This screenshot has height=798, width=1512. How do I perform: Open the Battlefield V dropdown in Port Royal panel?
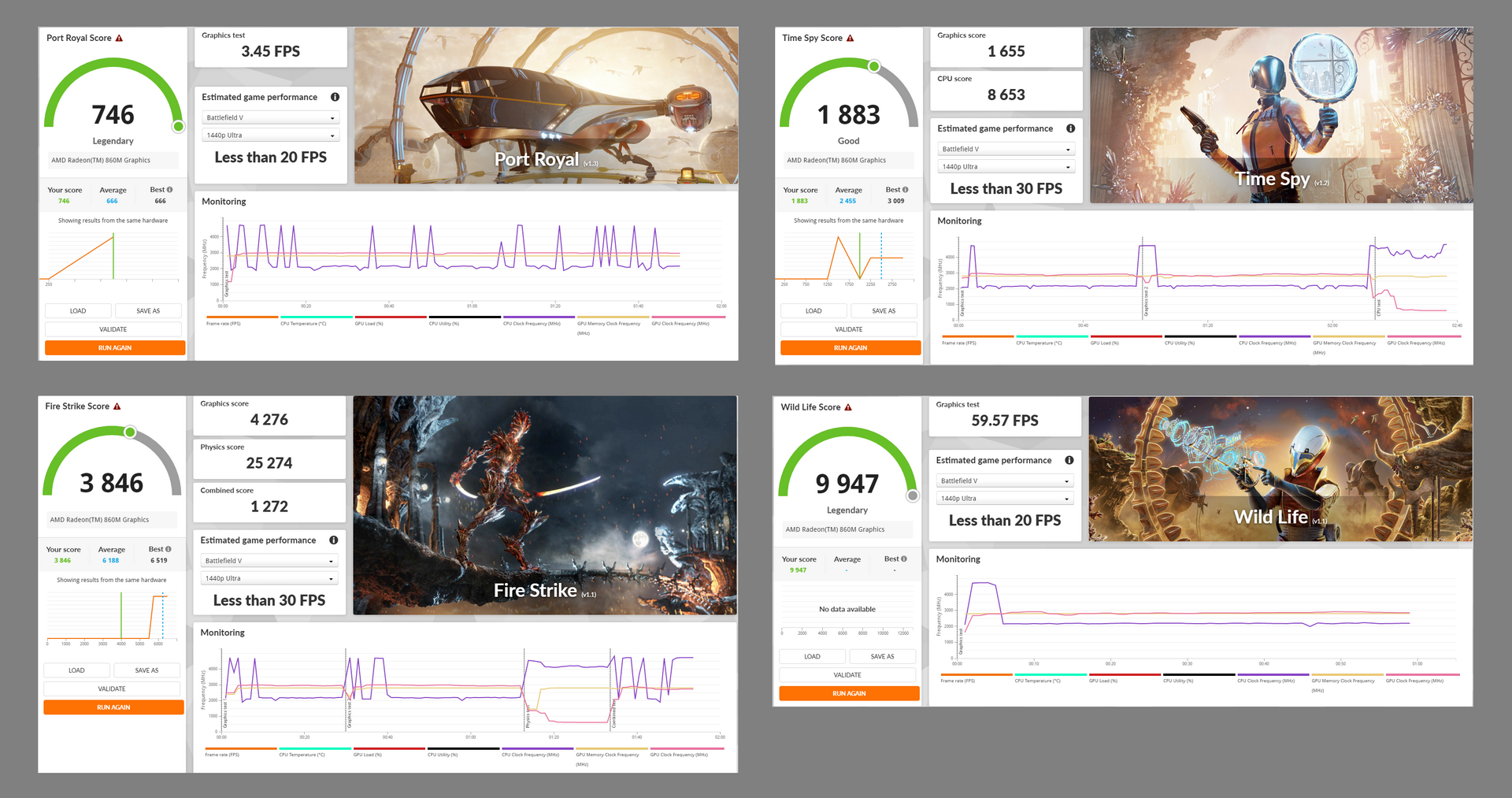(x=270, y=117)
